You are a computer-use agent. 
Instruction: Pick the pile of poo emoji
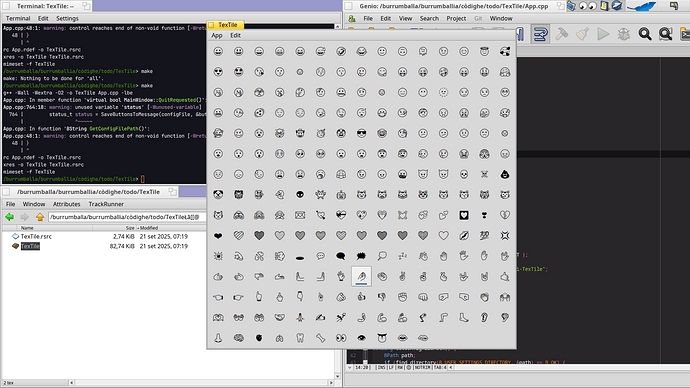505,174
